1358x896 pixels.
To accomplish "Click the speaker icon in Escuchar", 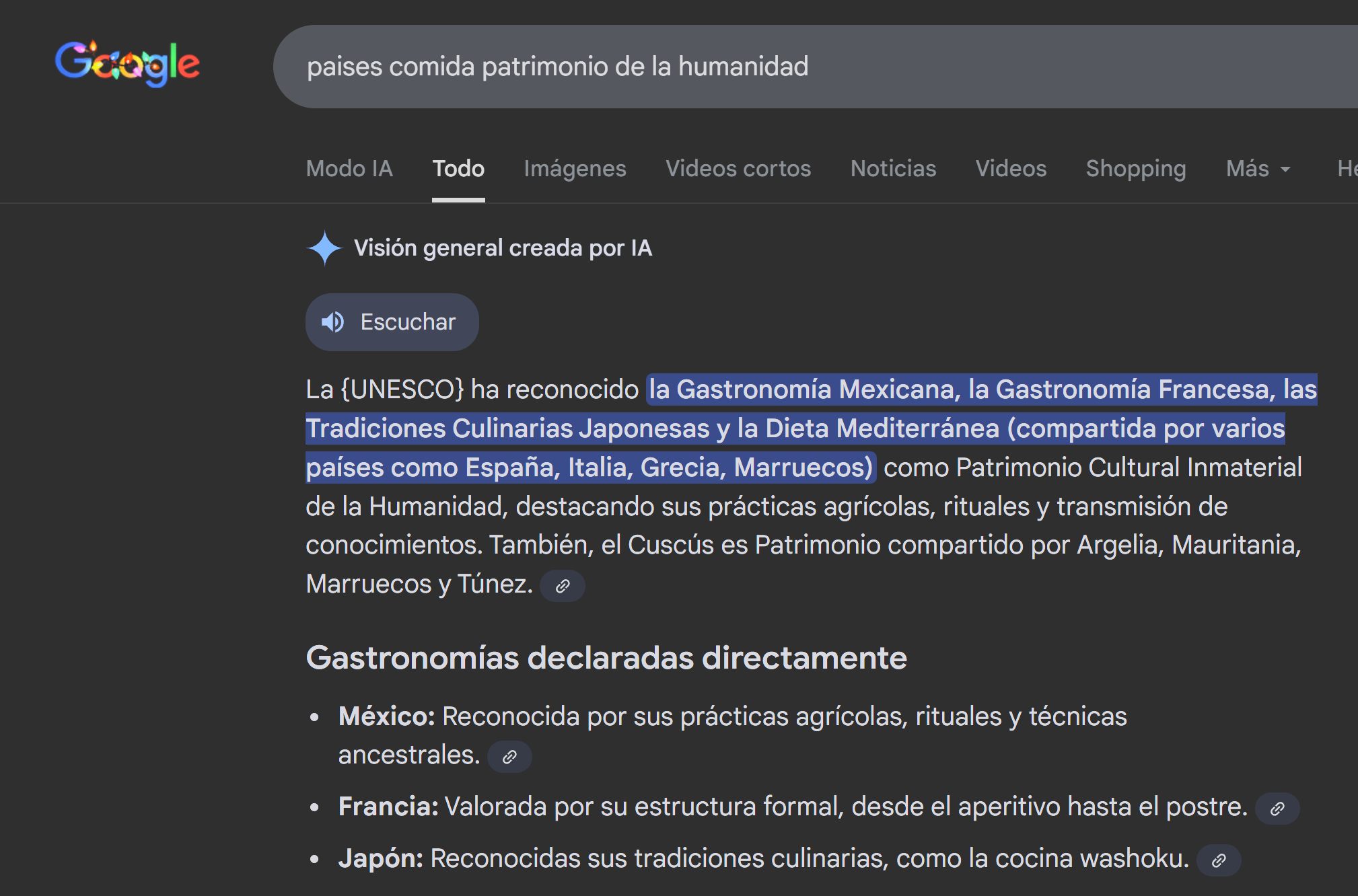I will 332,322.
